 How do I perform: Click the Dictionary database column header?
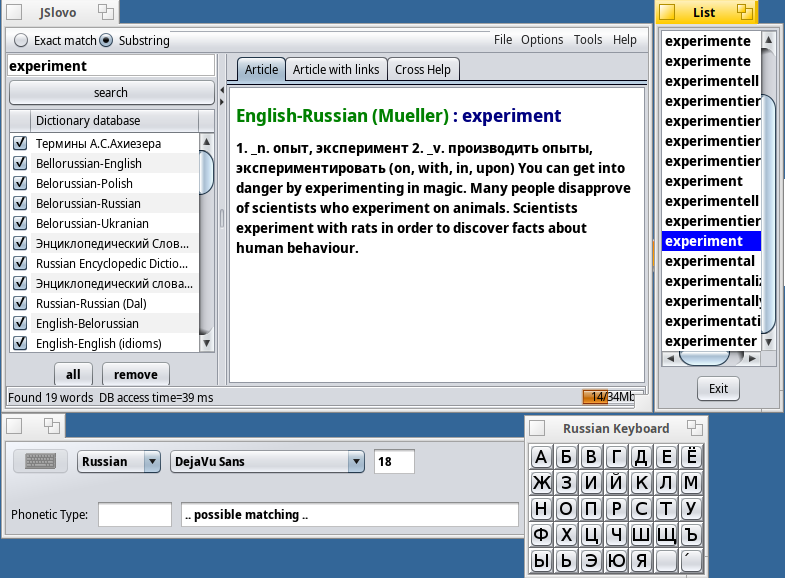pos(115,121)
